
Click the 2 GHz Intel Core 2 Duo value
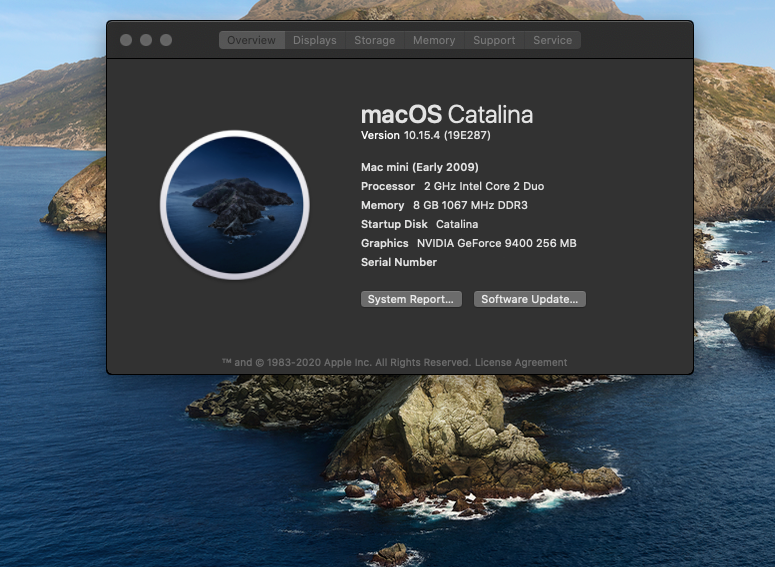(x=484, y=186)
